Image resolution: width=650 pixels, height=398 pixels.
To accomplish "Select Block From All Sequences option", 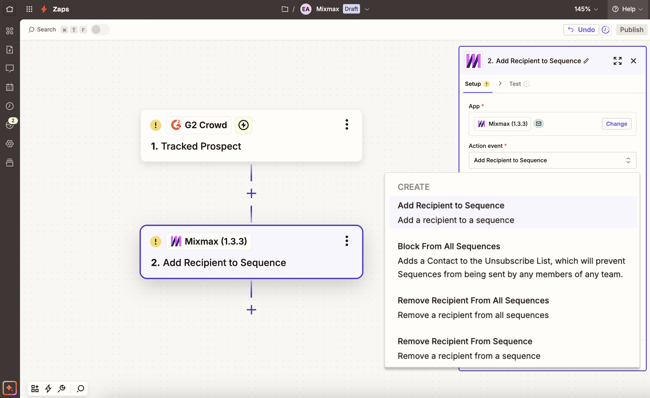I will point(512,260).
